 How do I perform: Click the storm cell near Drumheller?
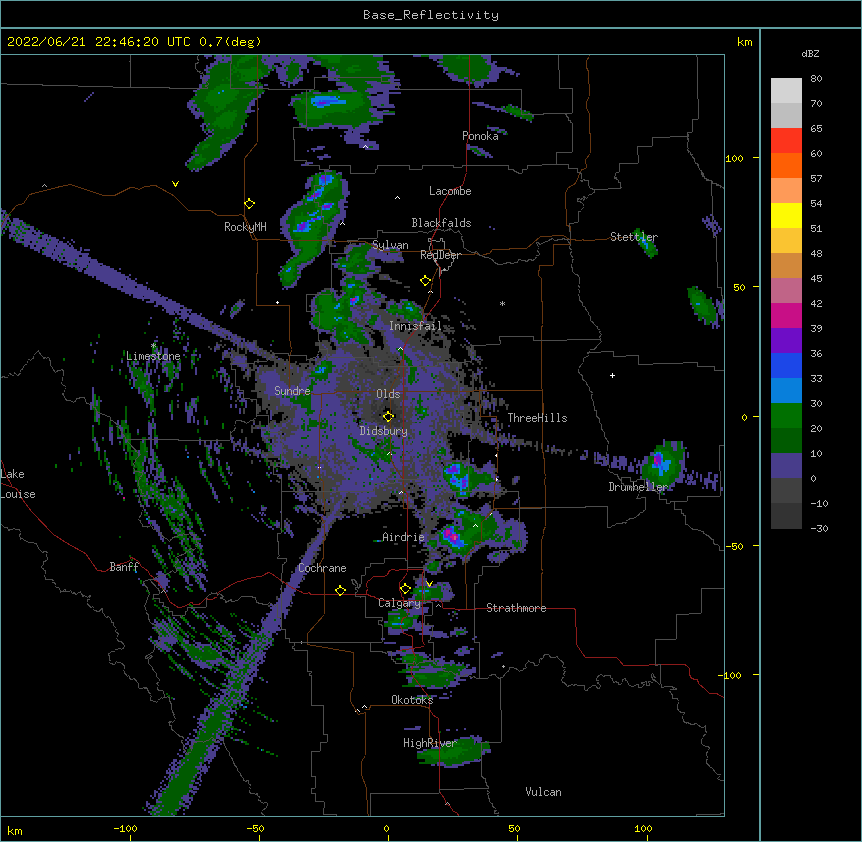pyautogui.click(x=662, y=464)
